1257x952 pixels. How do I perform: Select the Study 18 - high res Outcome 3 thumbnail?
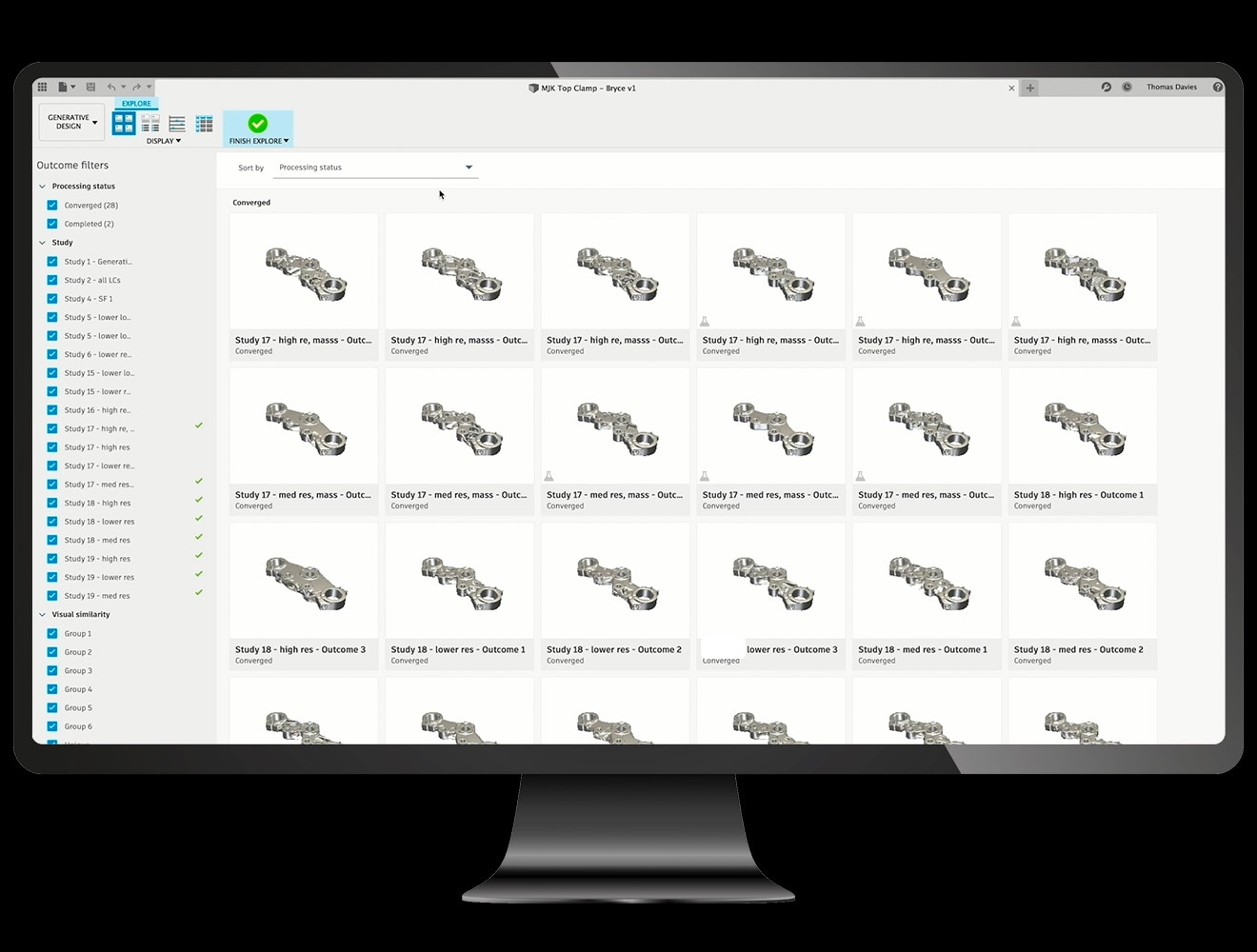(x=303, y=581)
